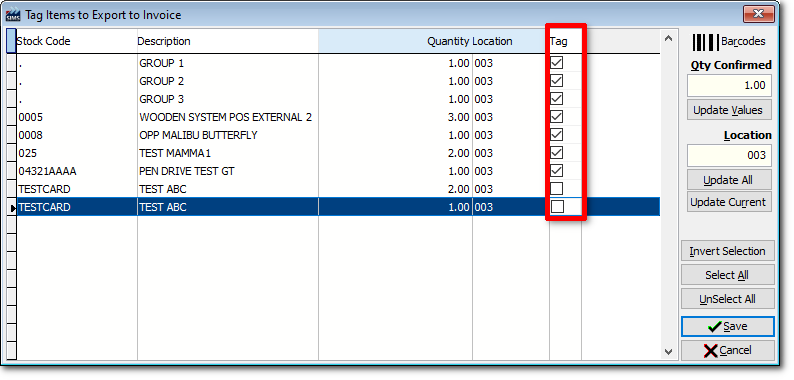Click the Update Values button

[x=729, y=110]
